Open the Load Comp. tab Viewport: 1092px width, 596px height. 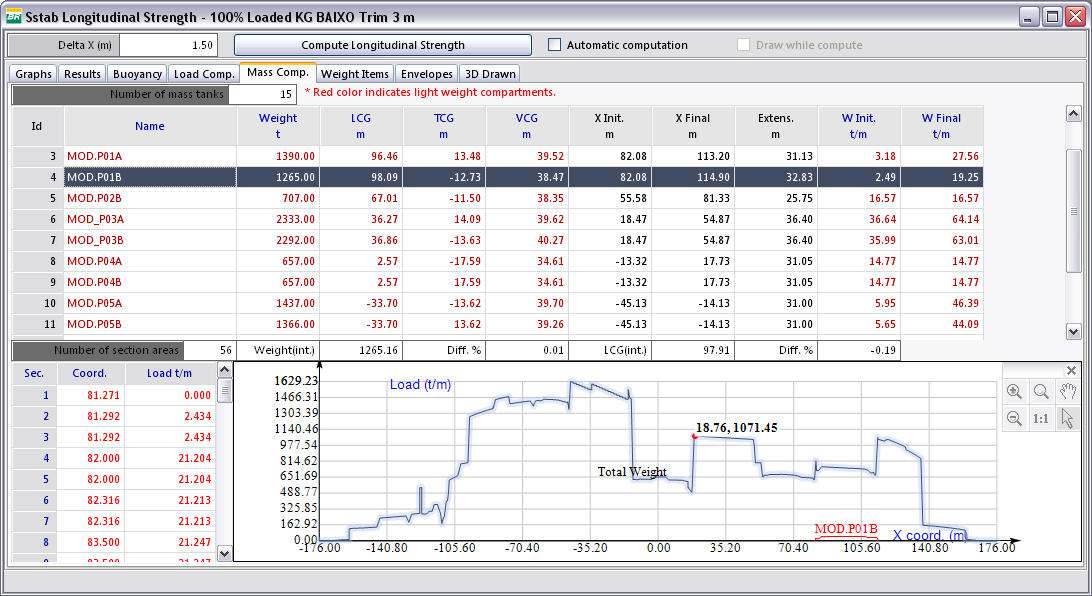(204, 74)
